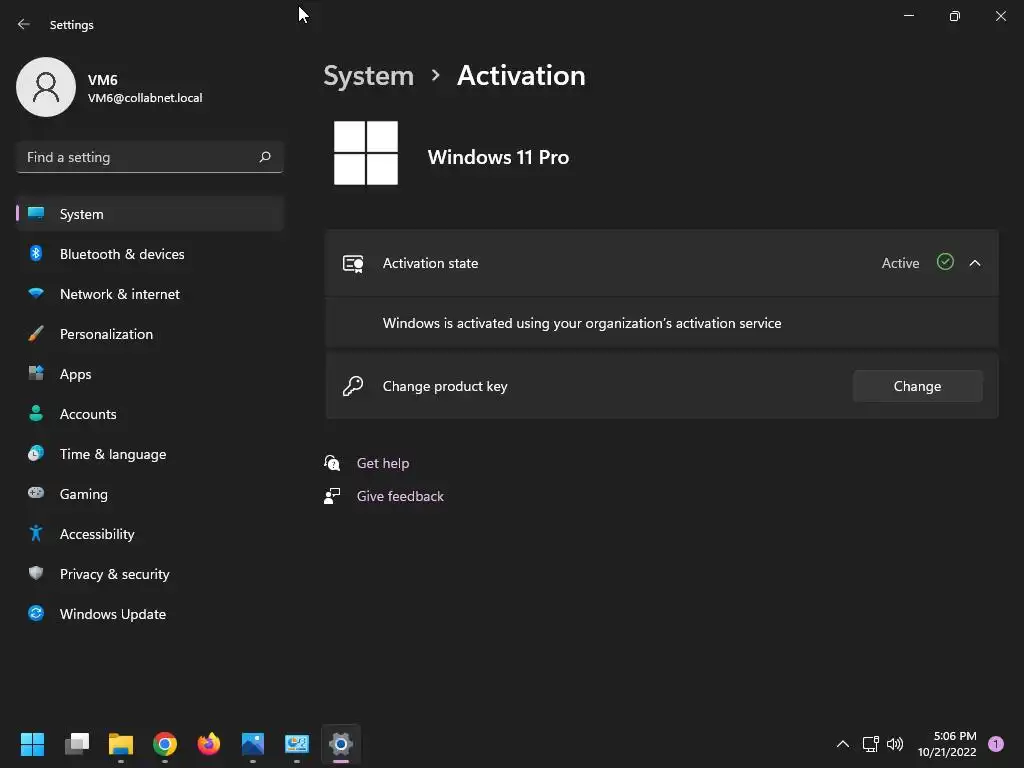Click the green Active checkmark icon
Viewport: 1024px width, 768px height.
pyautogui.click(x=945, y=262)
